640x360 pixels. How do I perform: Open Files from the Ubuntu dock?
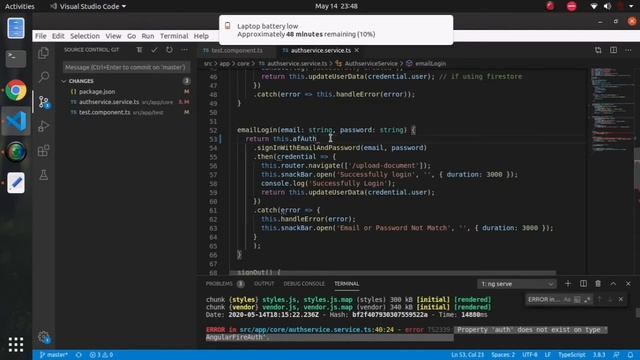pos(16,28)
